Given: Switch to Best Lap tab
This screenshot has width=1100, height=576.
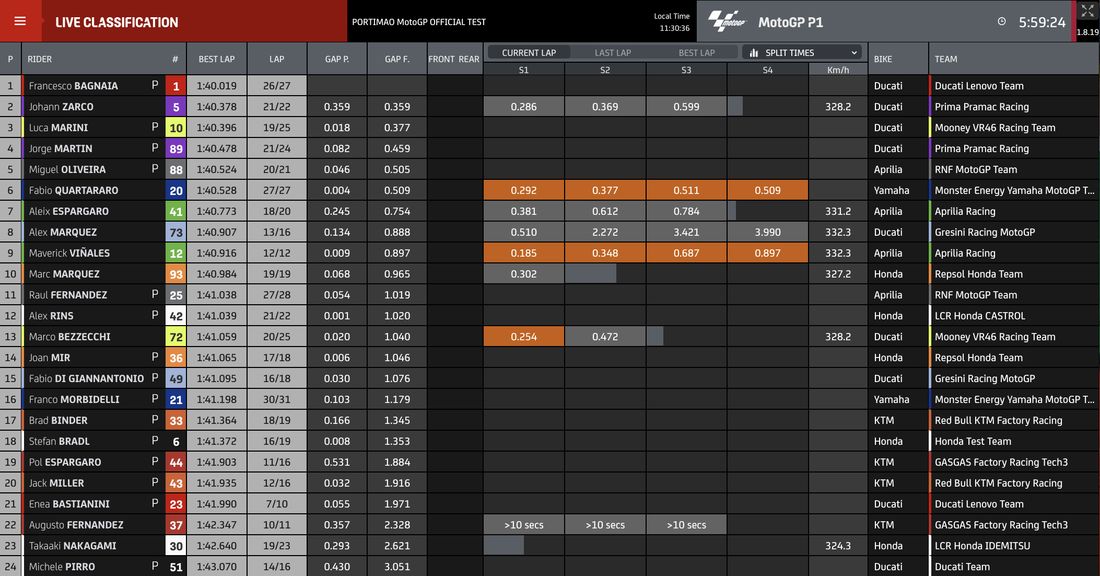Looking at the screenshot, I should (696, 53).
